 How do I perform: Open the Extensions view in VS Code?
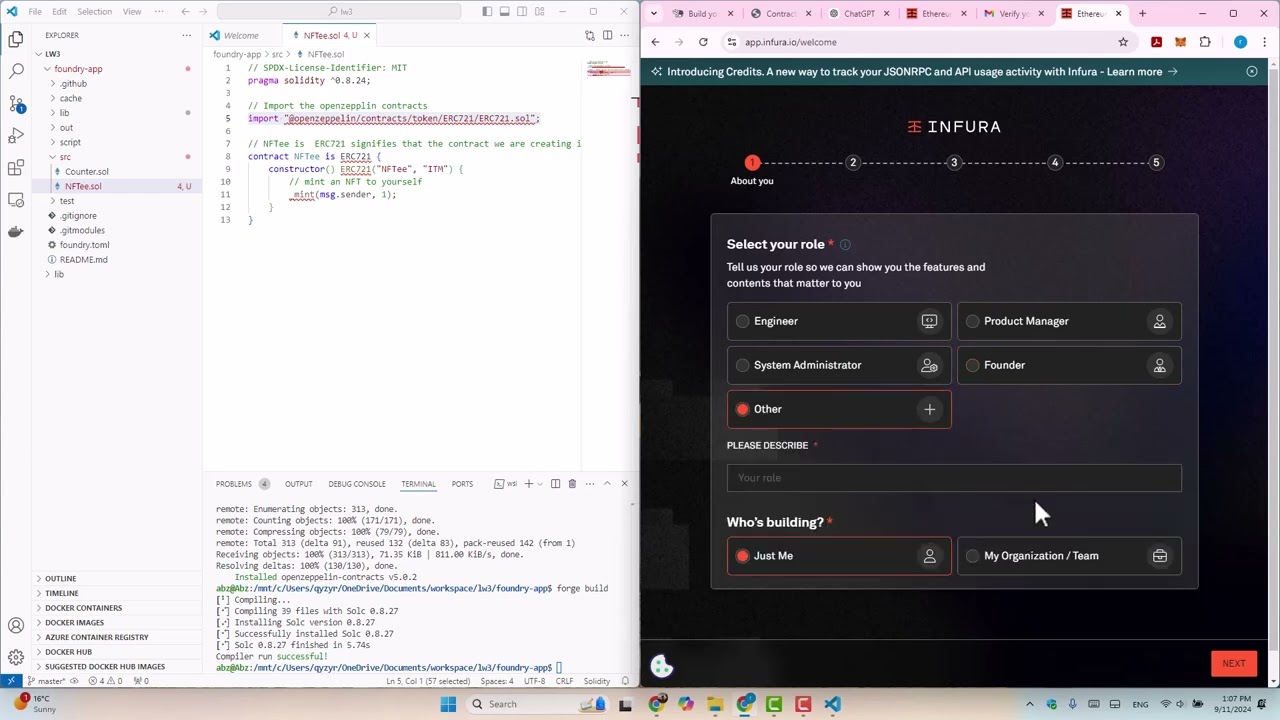point(16,168)
